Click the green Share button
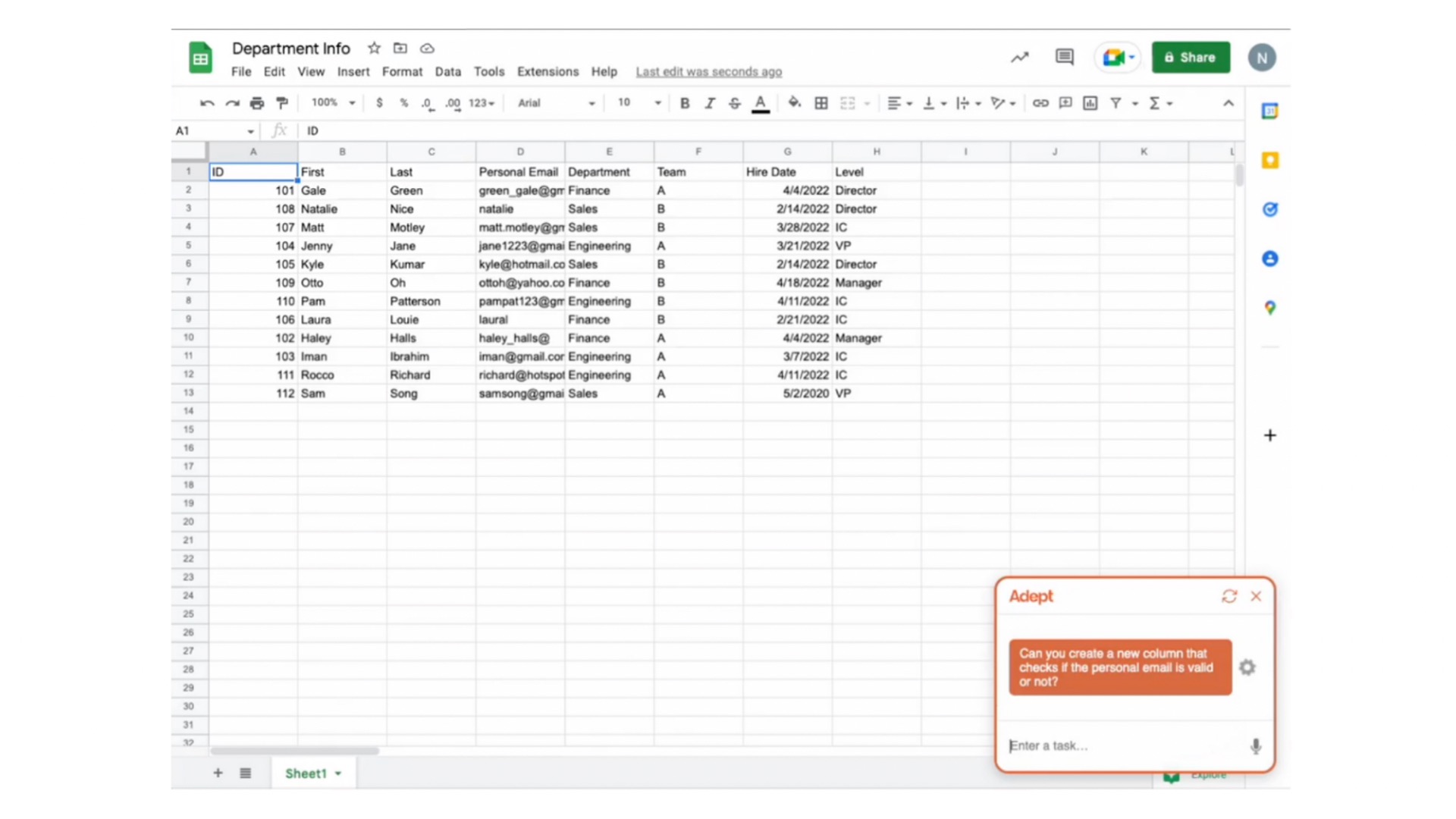This screenshot has height=819, width=1456. click(1191, 58)
